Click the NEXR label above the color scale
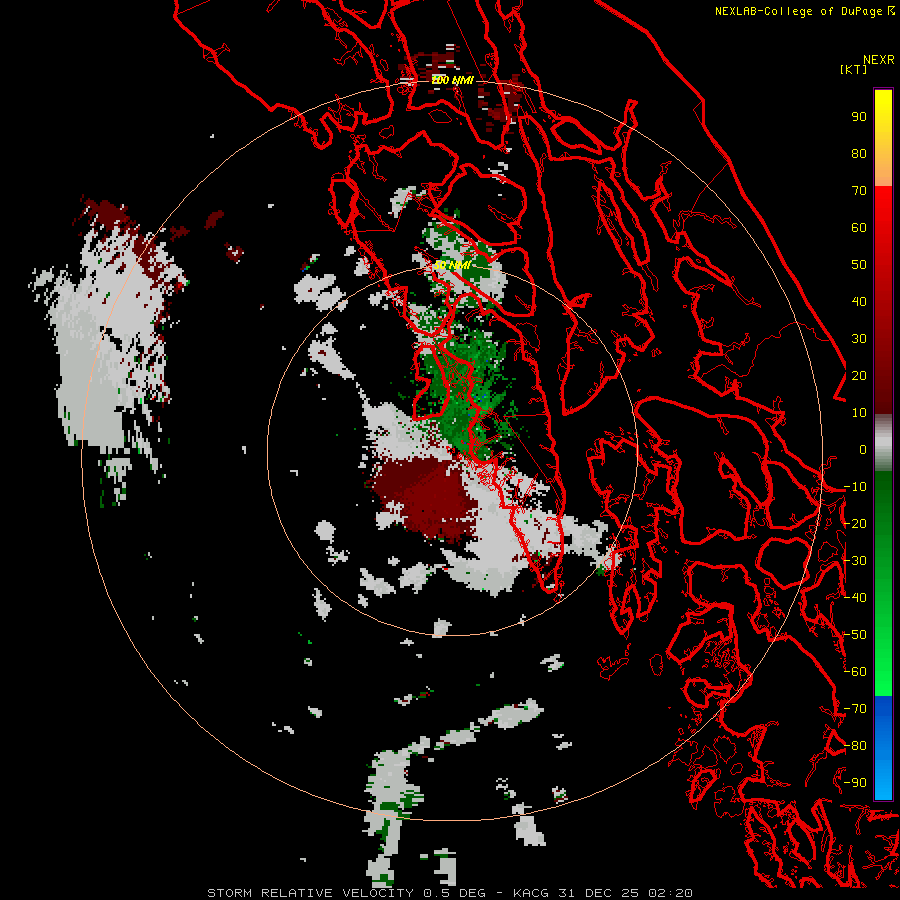The width and height of the screenshot is (900, 900). point(878,60)
